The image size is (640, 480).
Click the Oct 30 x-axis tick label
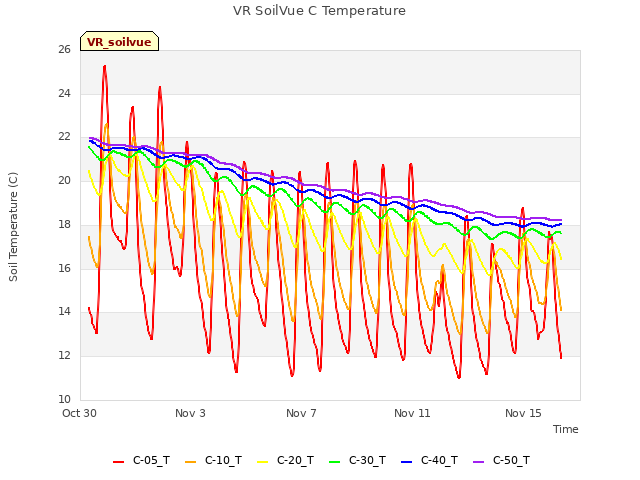[x=79, y=413]
